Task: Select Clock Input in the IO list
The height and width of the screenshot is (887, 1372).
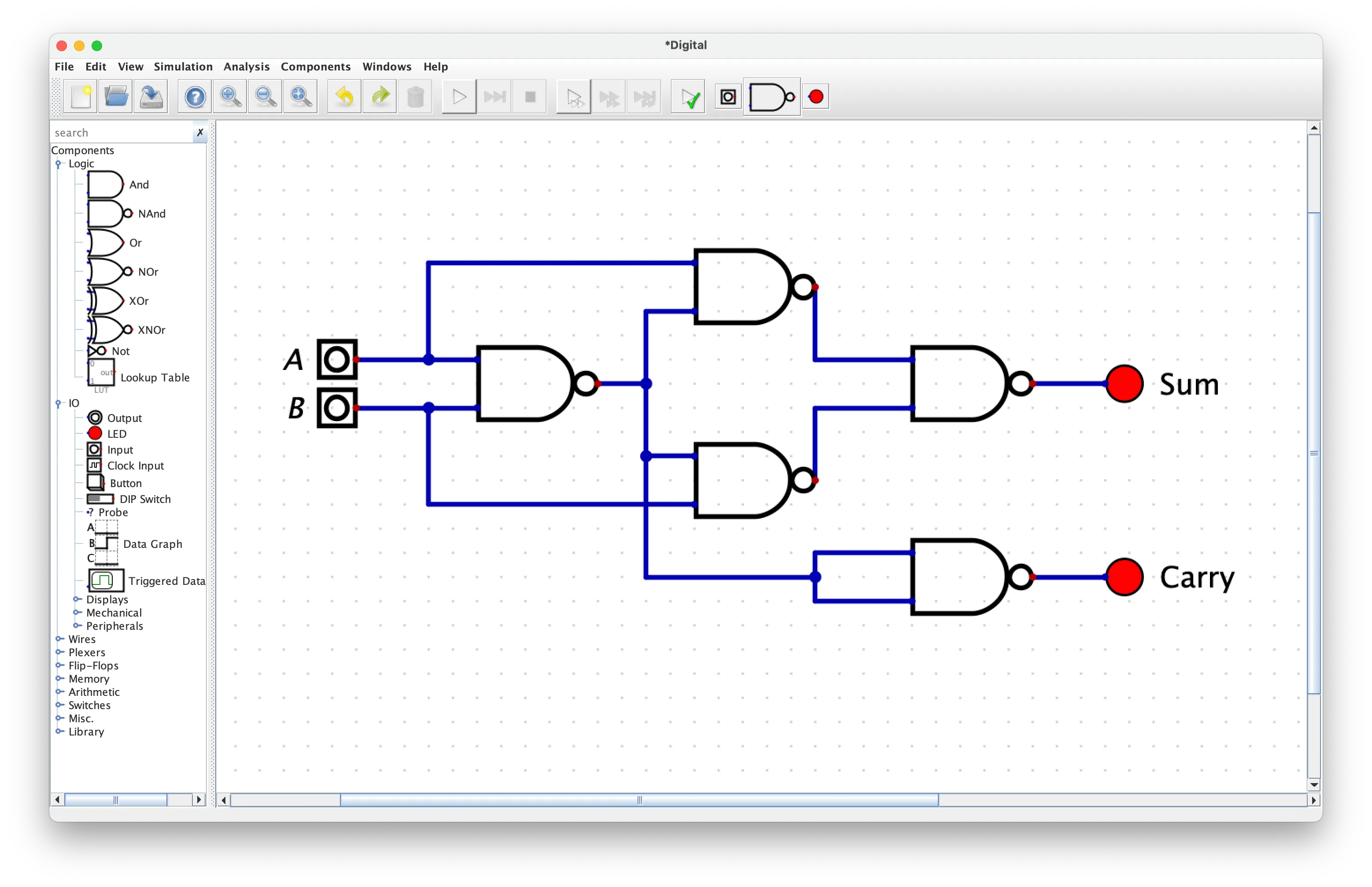Action: (x=125, y=466)
